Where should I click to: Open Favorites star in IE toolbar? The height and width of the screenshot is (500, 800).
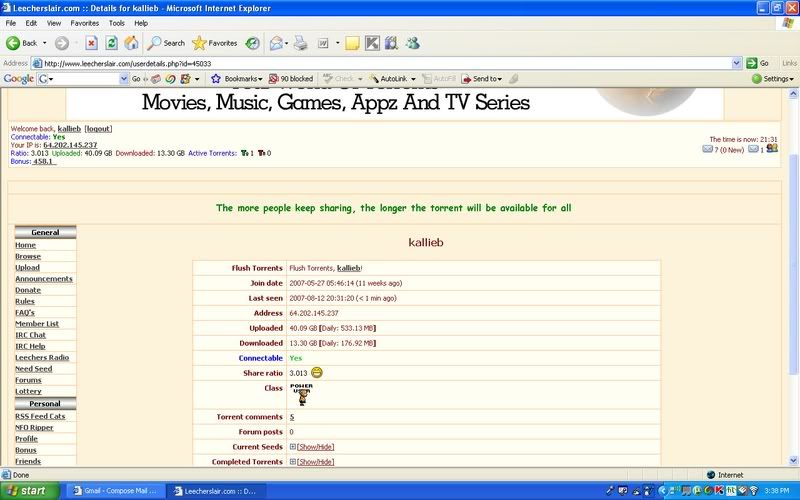pyautogui.click(x=215, y=43)
